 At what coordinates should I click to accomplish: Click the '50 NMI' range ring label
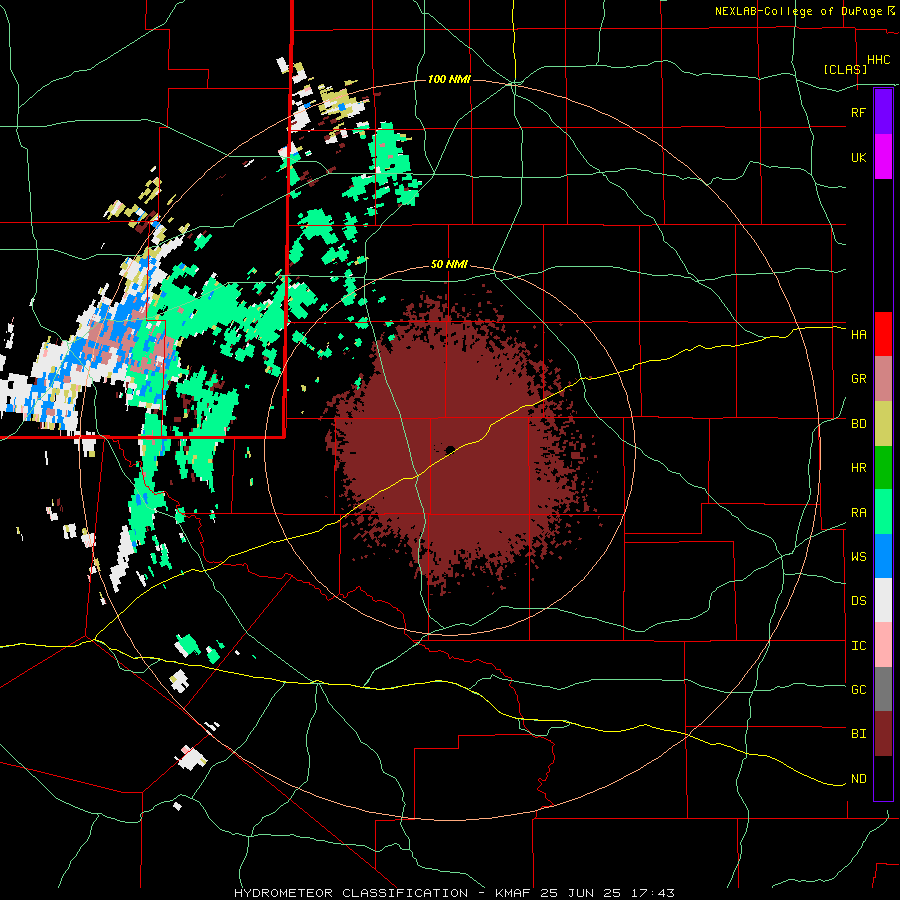click(449, 265)
